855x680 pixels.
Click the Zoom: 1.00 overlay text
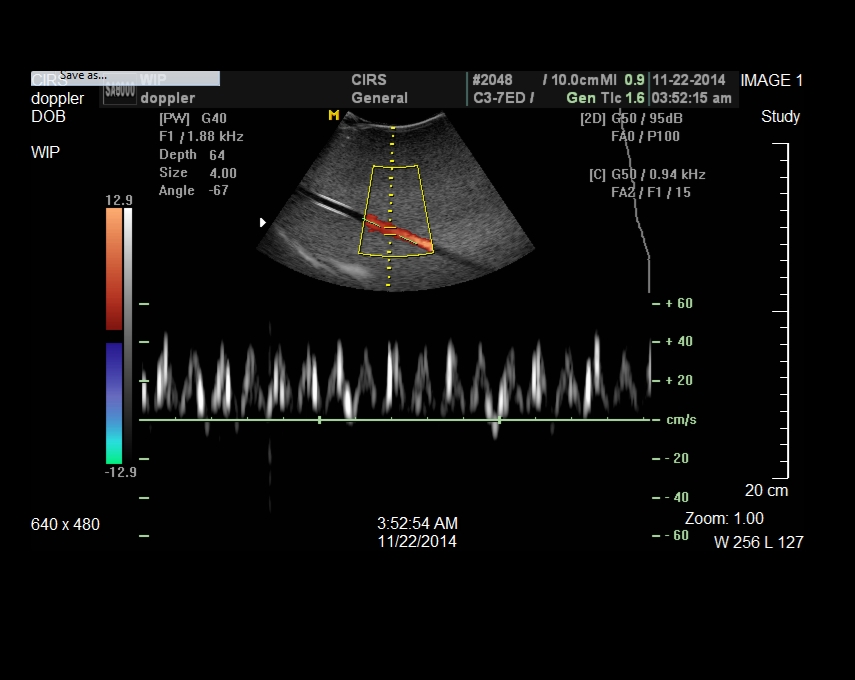(x=724, y=518)
